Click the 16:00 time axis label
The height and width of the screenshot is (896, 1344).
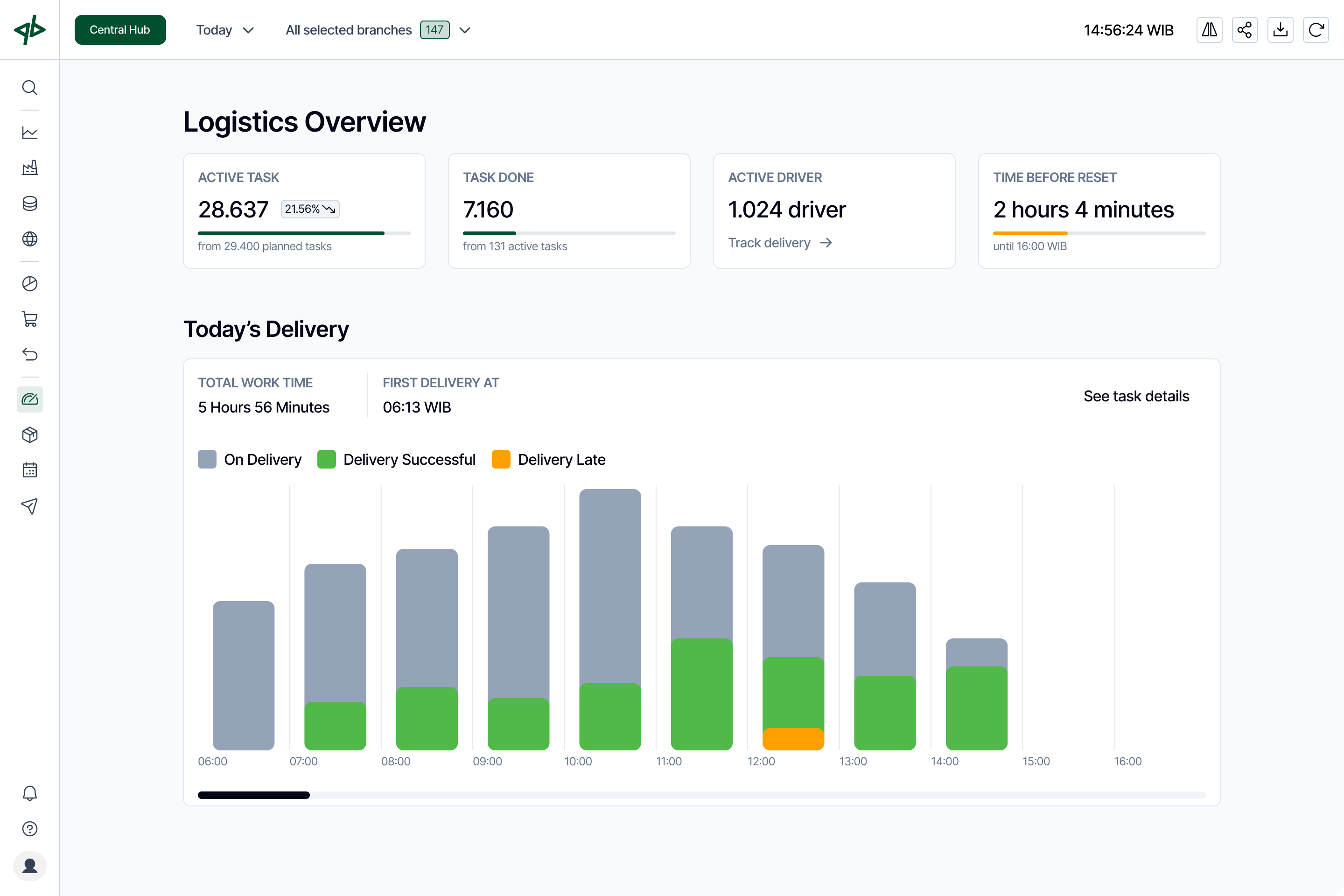coord(1128,761)
